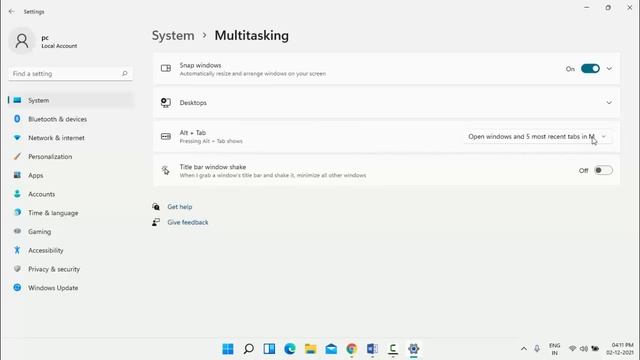Select Apps in the sidebar
The width and height of the screenshot is (640, 360).
point(71,176)
